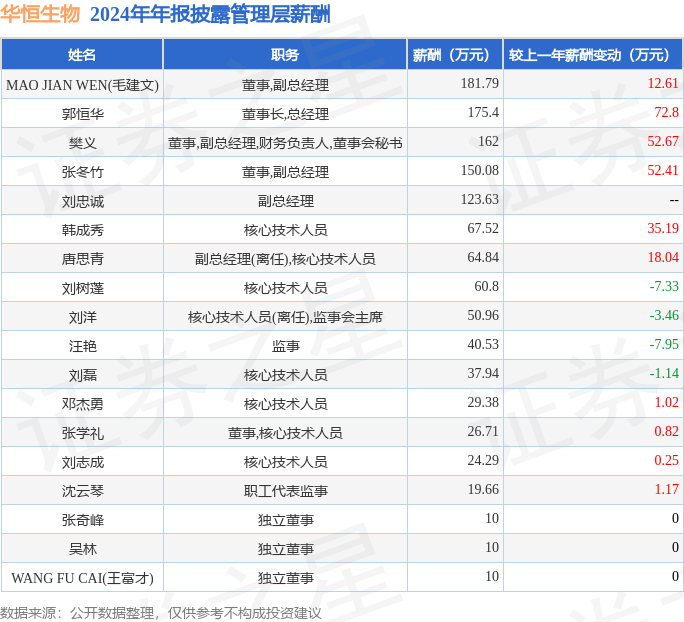
Task: Click salary value 19.66
Action: 483,489
